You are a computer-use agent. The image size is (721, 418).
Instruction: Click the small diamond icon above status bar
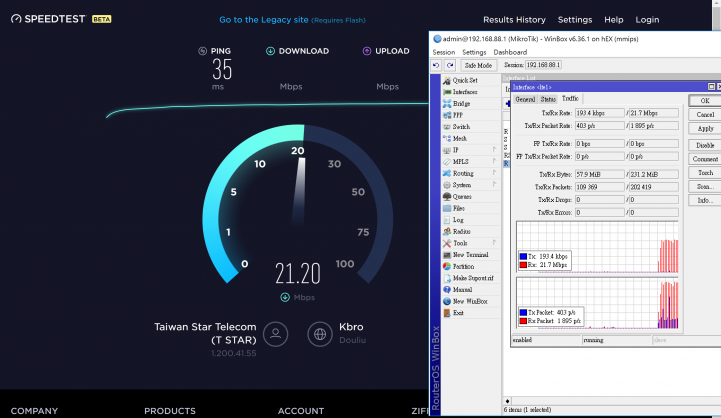pyautogui.click(x=507, y=401)
